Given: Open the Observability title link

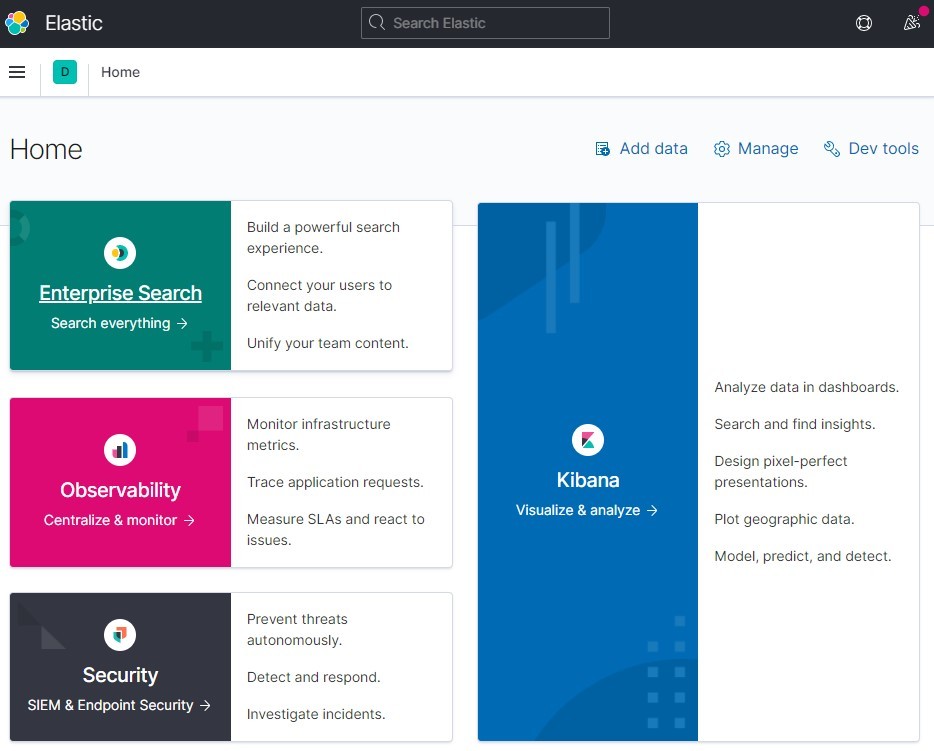Looking at the screenshot, I should click(x=120, y=490).
